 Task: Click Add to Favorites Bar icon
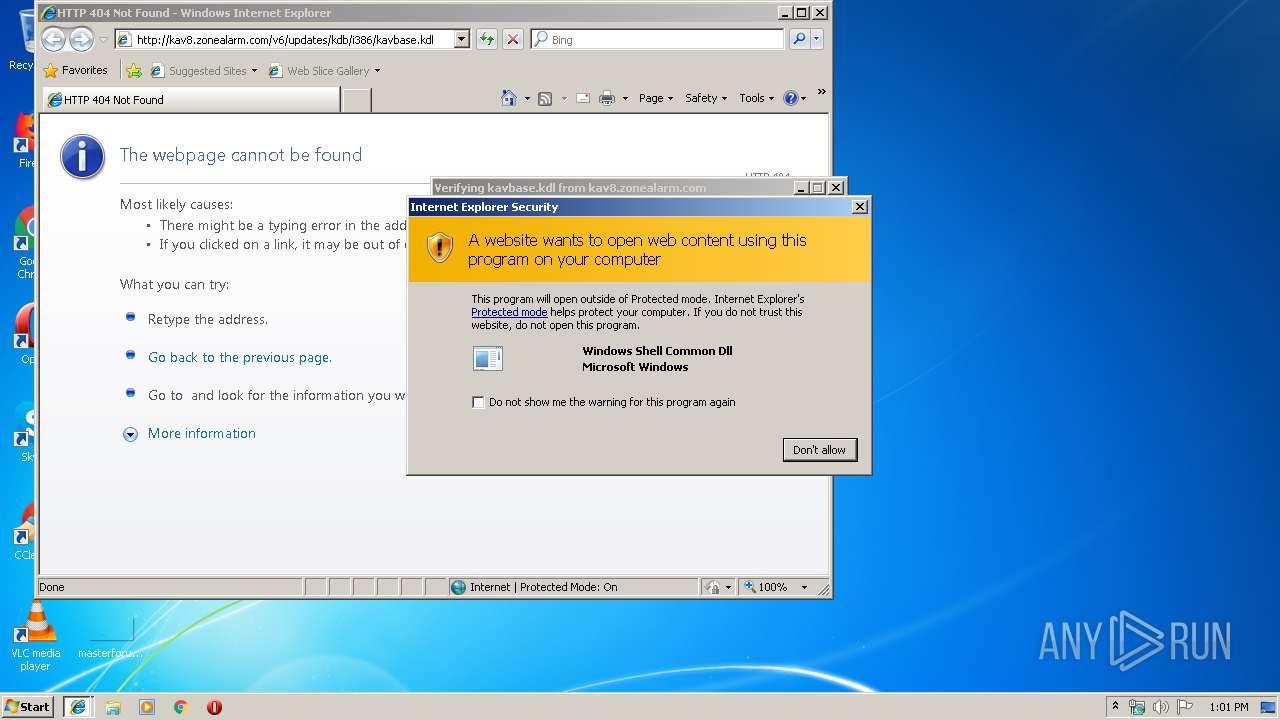pos(134,71)
